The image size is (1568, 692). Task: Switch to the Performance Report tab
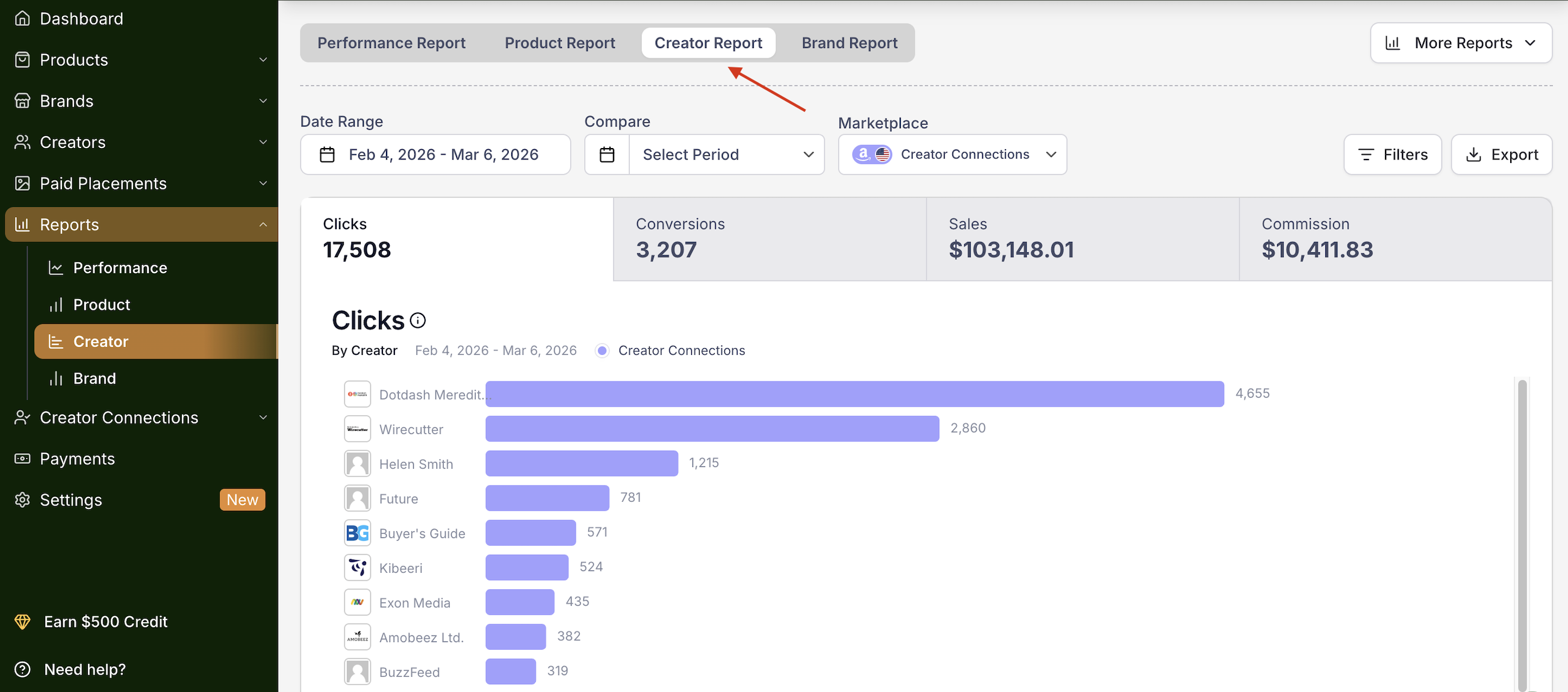391,43
